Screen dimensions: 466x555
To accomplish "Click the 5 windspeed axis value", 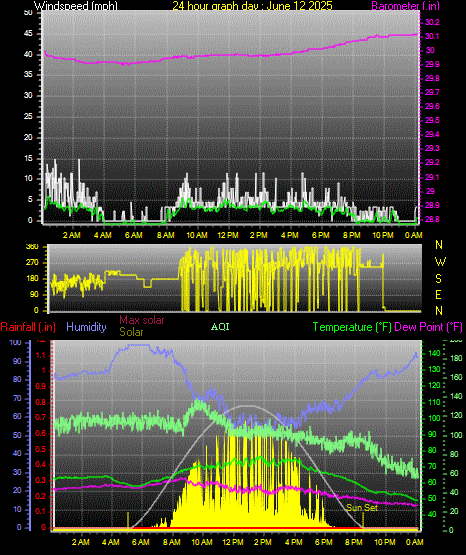I will tap(30, 200).
